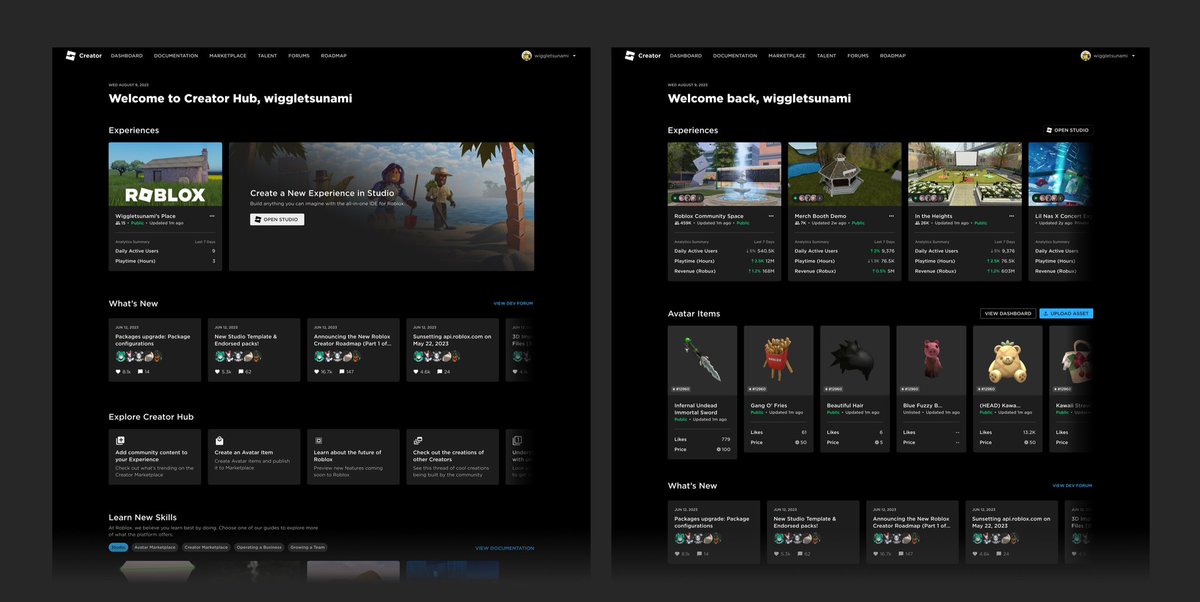Screen dimensions: 1200x602
Task: Click 'Revenue (Robux)' row on Roblox Community Space
Action: [x=725, y=271]
